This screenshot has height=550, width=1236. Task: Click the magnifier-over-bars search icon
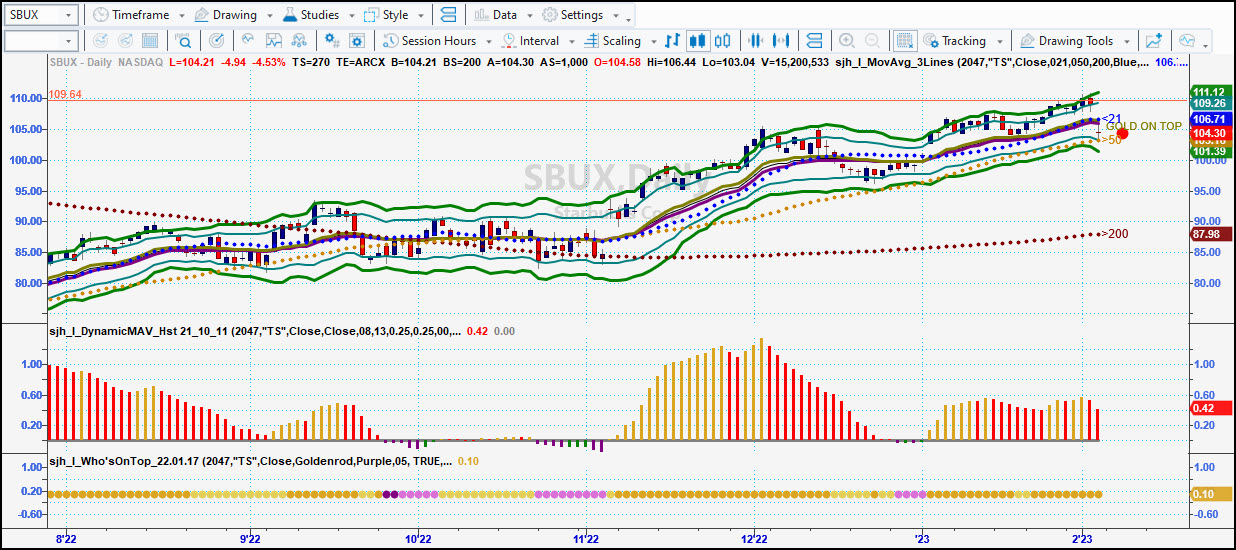[184, 41]
